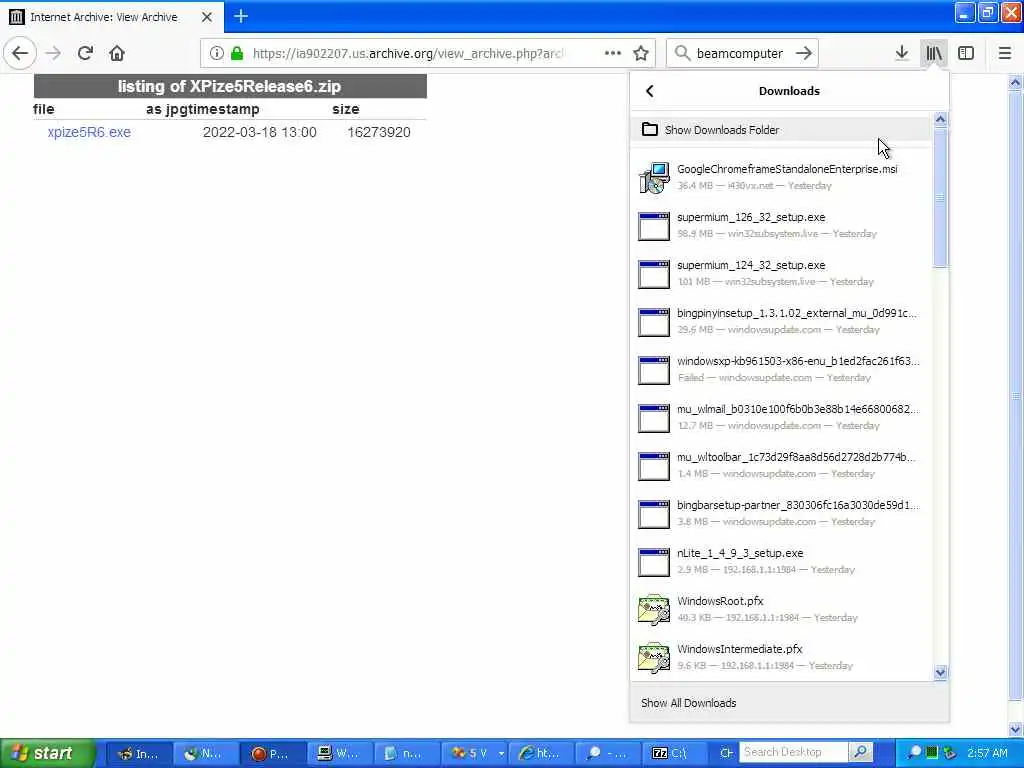
Task: Open supermium_126_32_setup.exe download
Action: point(781,225)
